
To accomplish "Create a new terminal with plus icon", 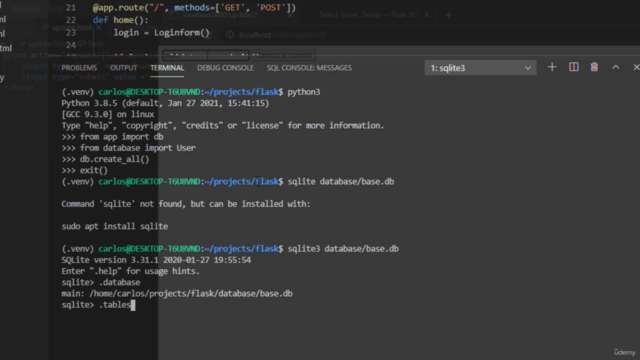I will [x=552, y=67].
